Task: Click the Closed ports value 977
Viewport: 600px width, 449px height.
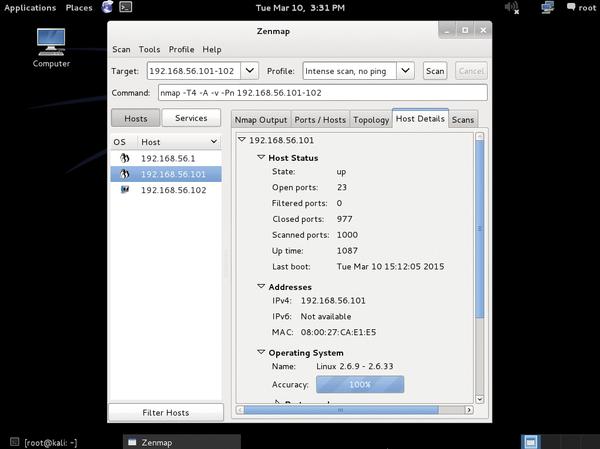Action: coord(344,219)
